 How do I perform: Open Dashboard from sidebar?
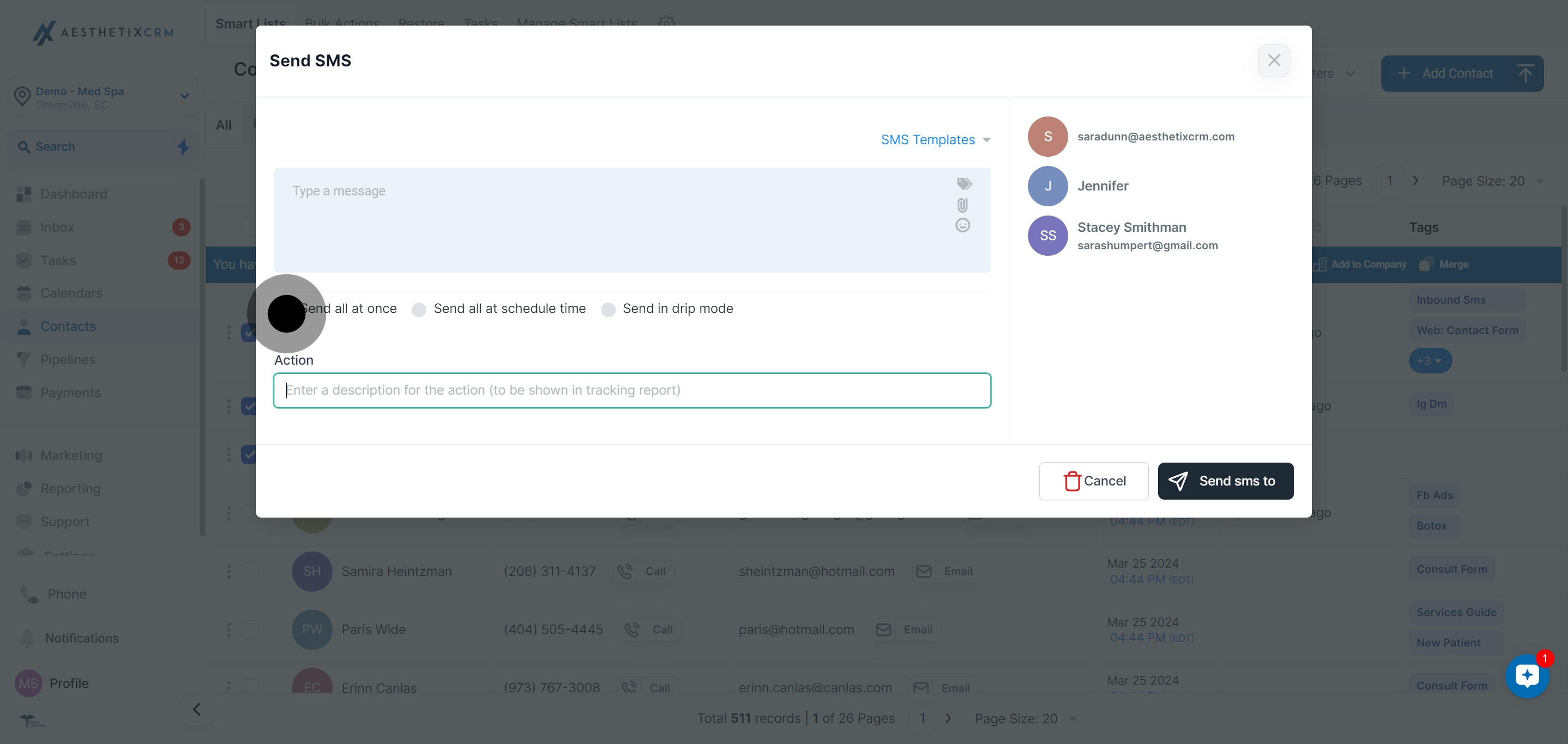click(73, 194)
